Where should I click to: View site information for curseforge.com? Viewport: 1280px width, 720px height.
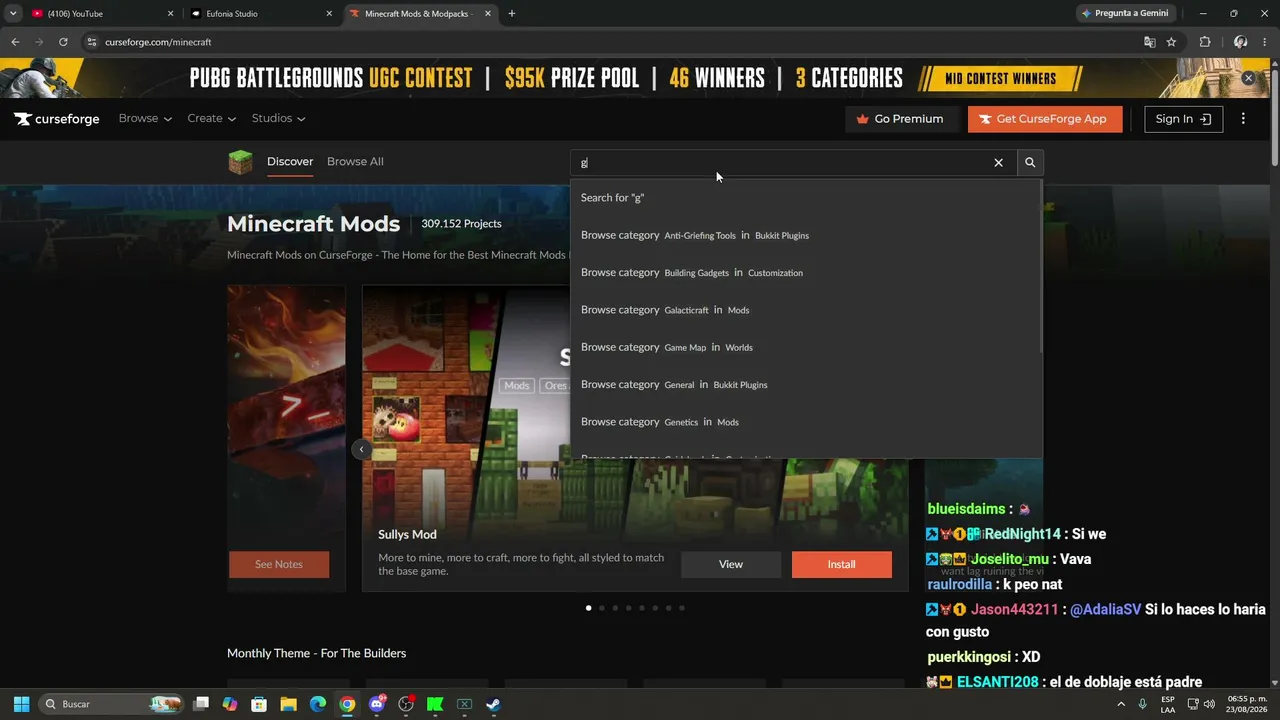click(x=92, y=42)
